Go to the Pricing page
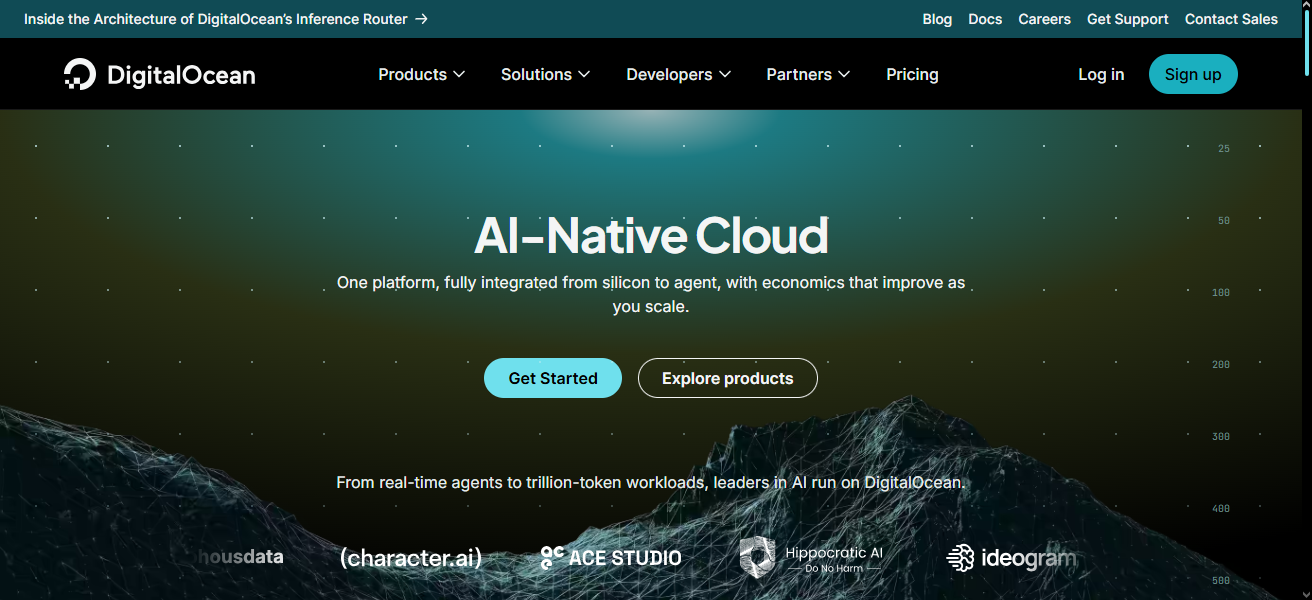This screenshot has height=600, width=1312. pos(912,74)
